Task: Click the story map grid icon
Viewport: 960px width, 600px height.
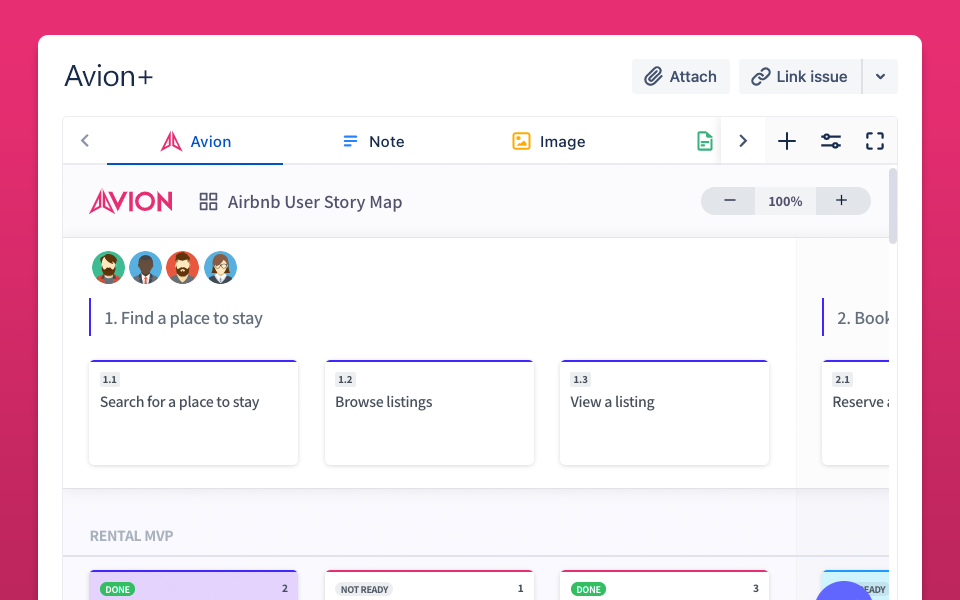Action: (x=208, y=201)
